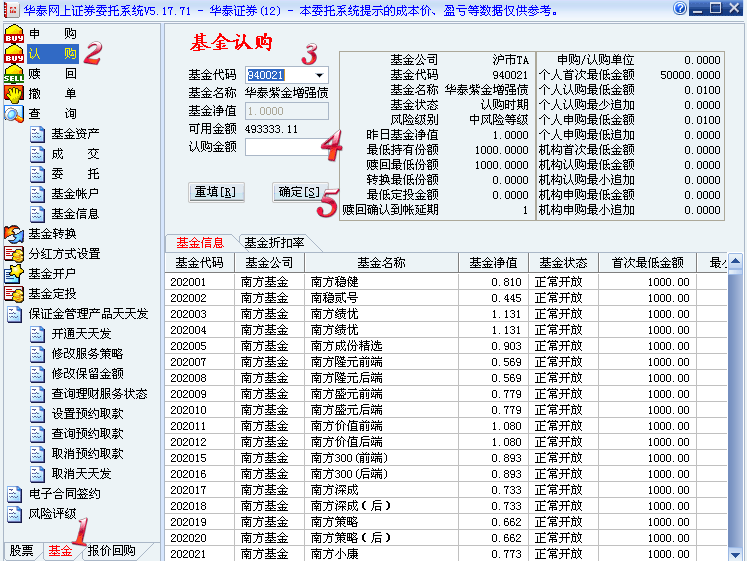The image size is (747, 561).
Task: Open the 报价回购 bottom tab
Action: pyautogui.click(x=111, y=550)
